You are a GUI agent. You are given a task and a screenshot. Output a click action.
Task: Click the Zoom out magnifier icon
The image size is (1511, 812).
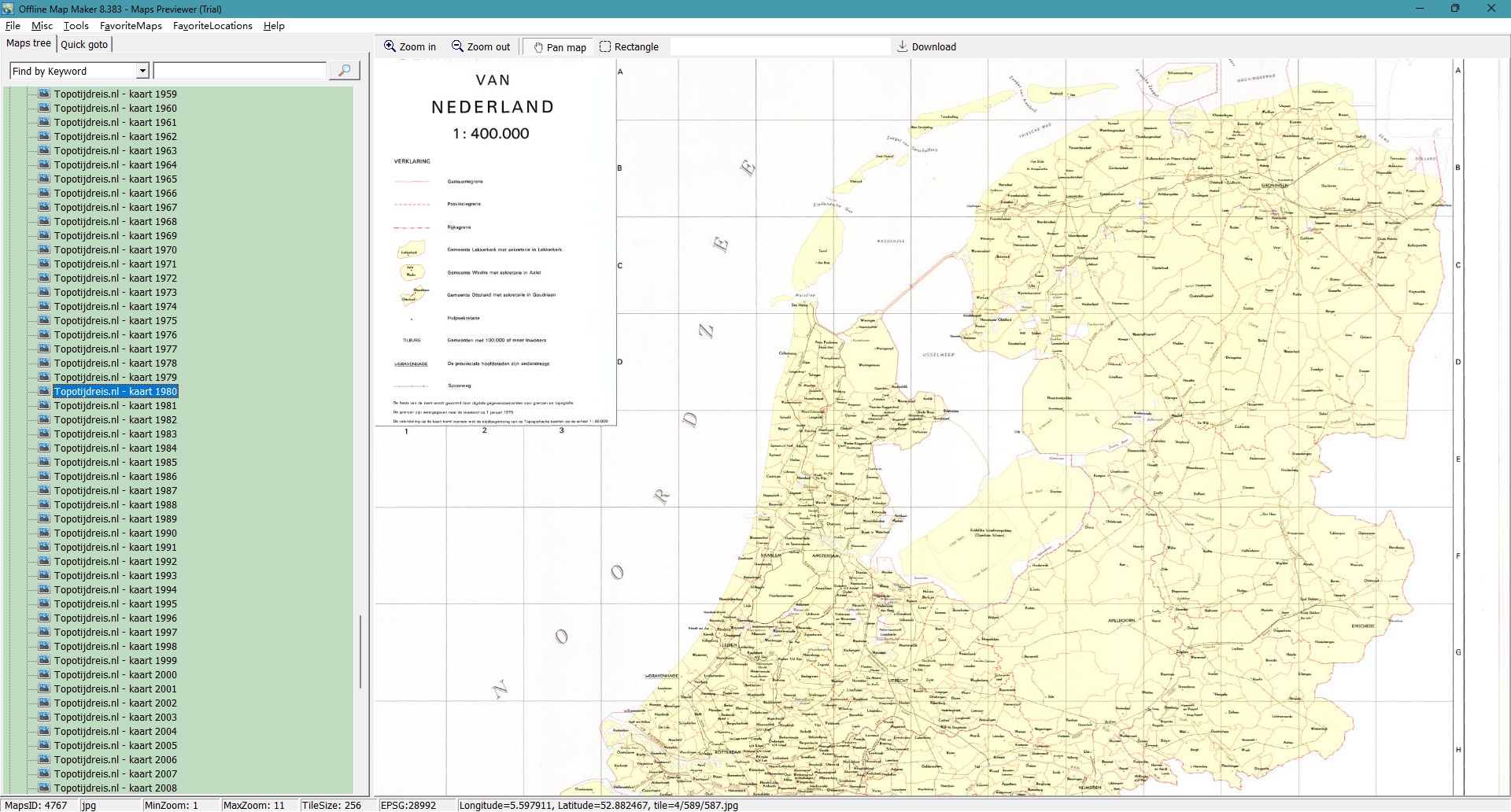pyautogui.click(x=457, y=46)
